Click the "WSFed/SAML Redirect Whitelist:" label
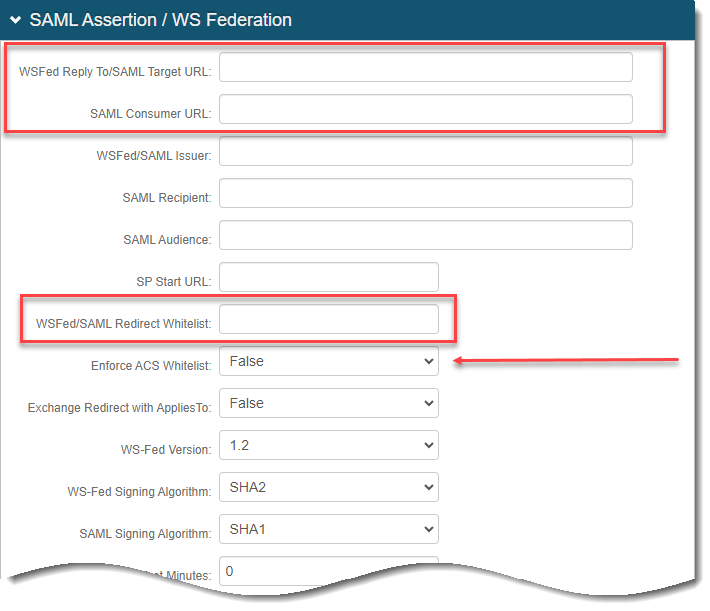The width and height of the screenshot is (710, 611). [123, 324]
